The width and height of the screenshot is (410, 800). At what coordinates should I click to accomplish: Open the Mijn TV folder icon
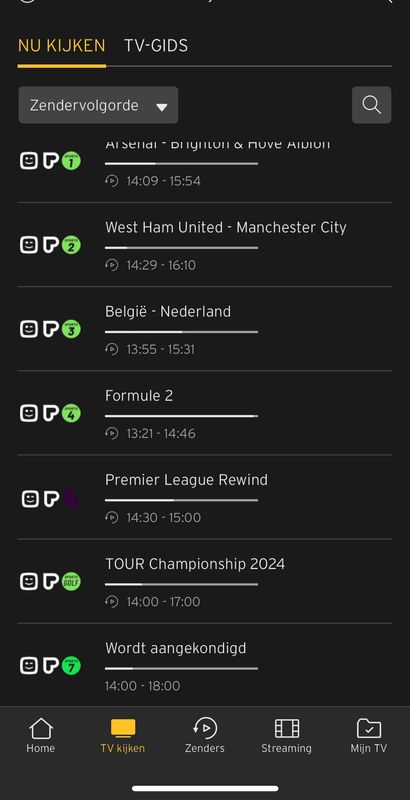[x=369, y=728]
